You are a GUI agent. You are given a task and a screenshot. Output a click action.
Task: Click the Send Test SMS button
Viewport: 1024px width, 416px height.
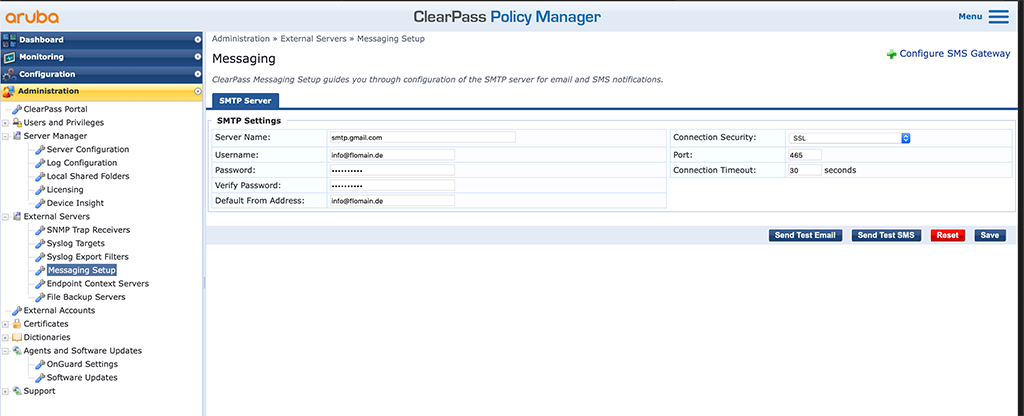click(x=886, y=235)
